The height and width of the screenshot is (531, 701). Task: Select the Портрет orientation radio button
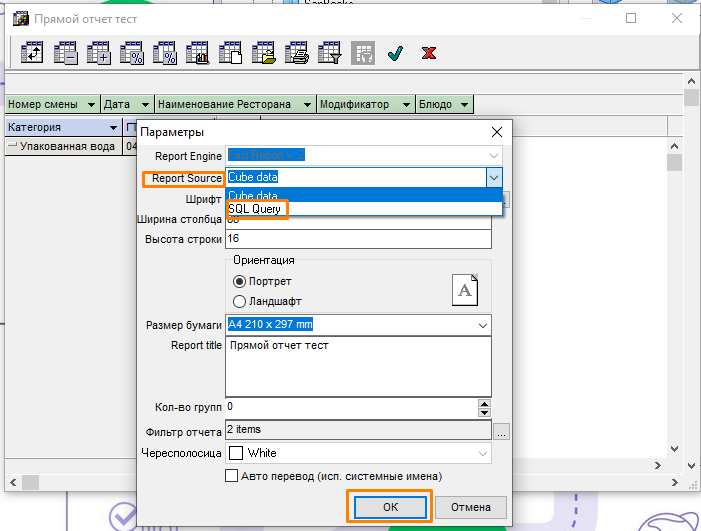(x=239, y=282)
